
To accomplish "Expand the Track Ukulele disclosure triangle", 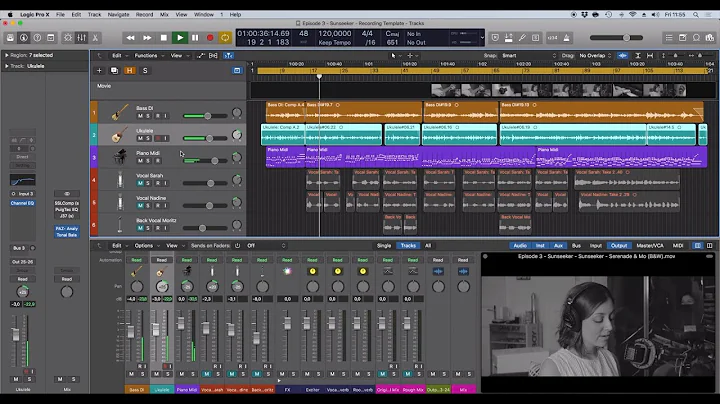I will pyautogui.click(x=6, y=66).
